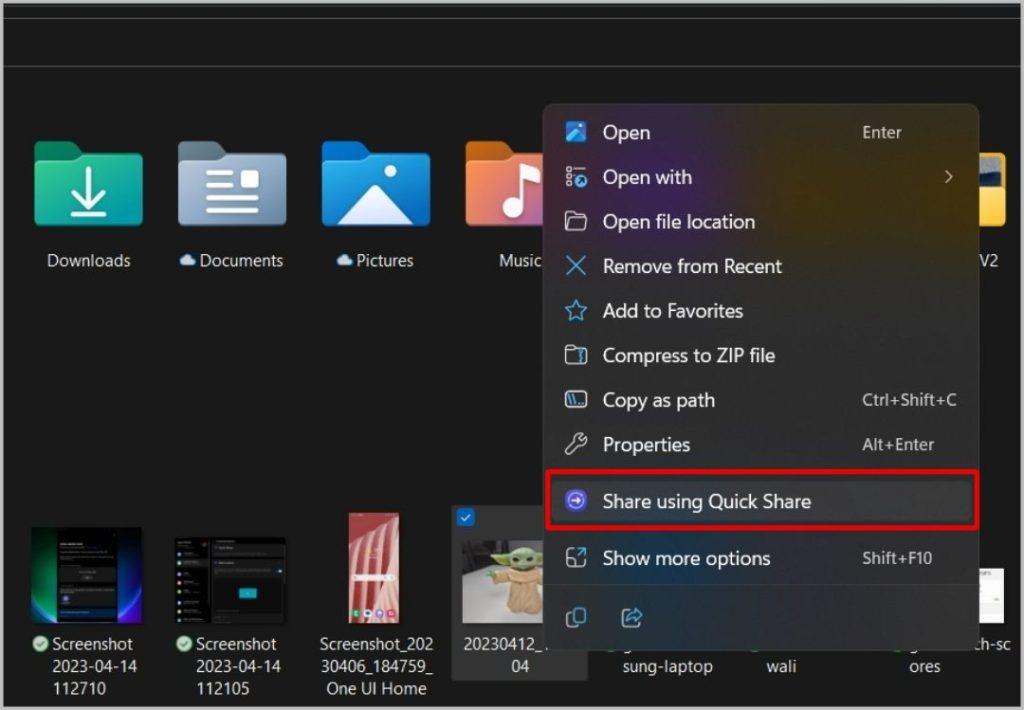Select the One UI Home screenshot thumbnail

(374, 568)
